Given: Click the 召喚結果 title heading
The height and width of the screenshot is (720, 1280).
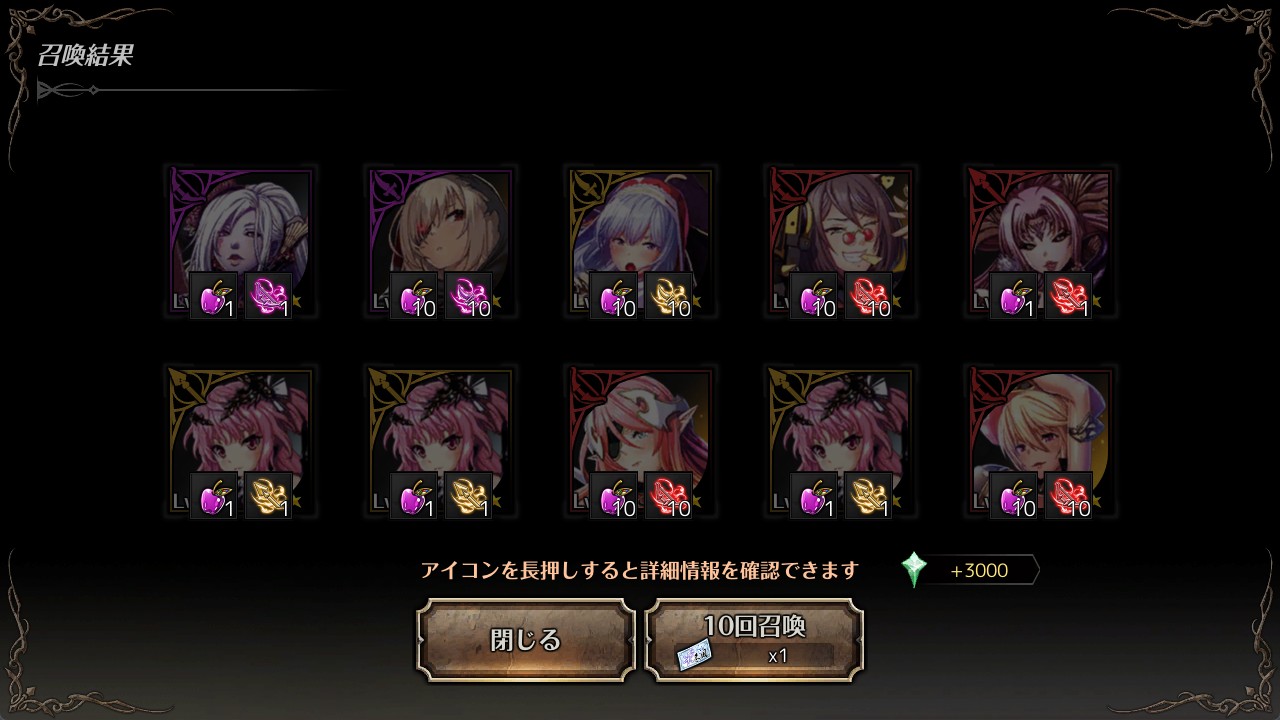Looking at the screenshot, I should [85, 55].
